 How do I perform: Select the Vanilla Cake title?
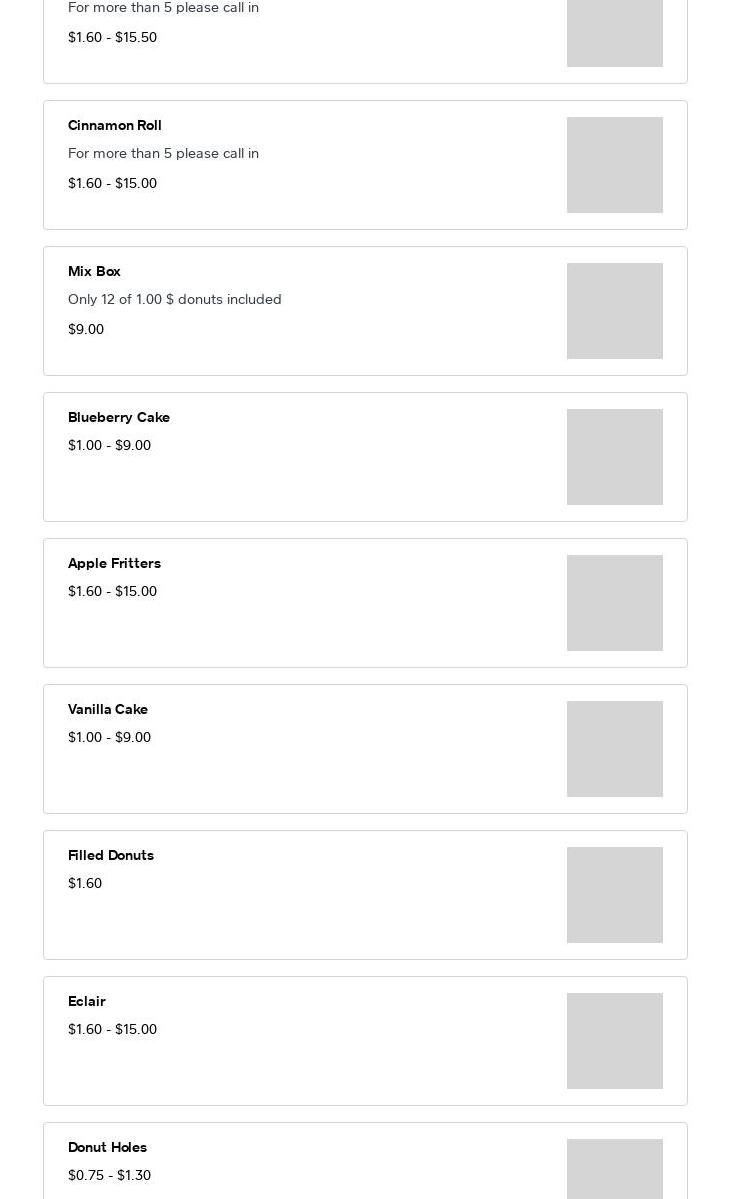108,710
